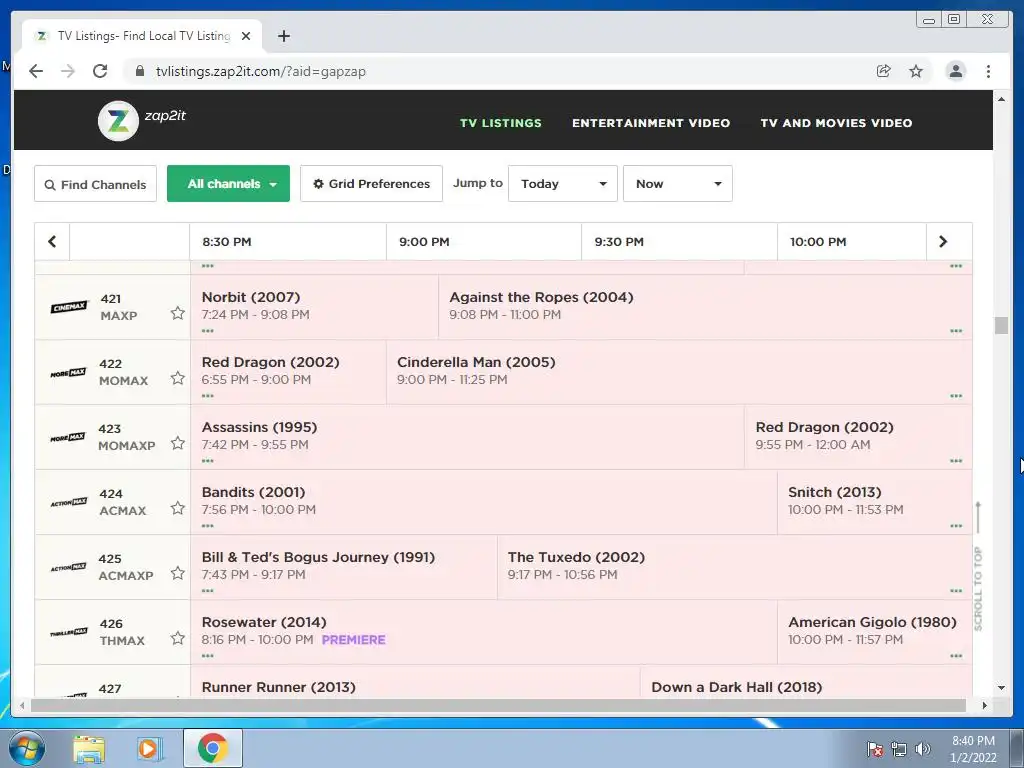Open a new browser tab
The height and width of the screenshot is (768, 1024).
tap(283, 36)
